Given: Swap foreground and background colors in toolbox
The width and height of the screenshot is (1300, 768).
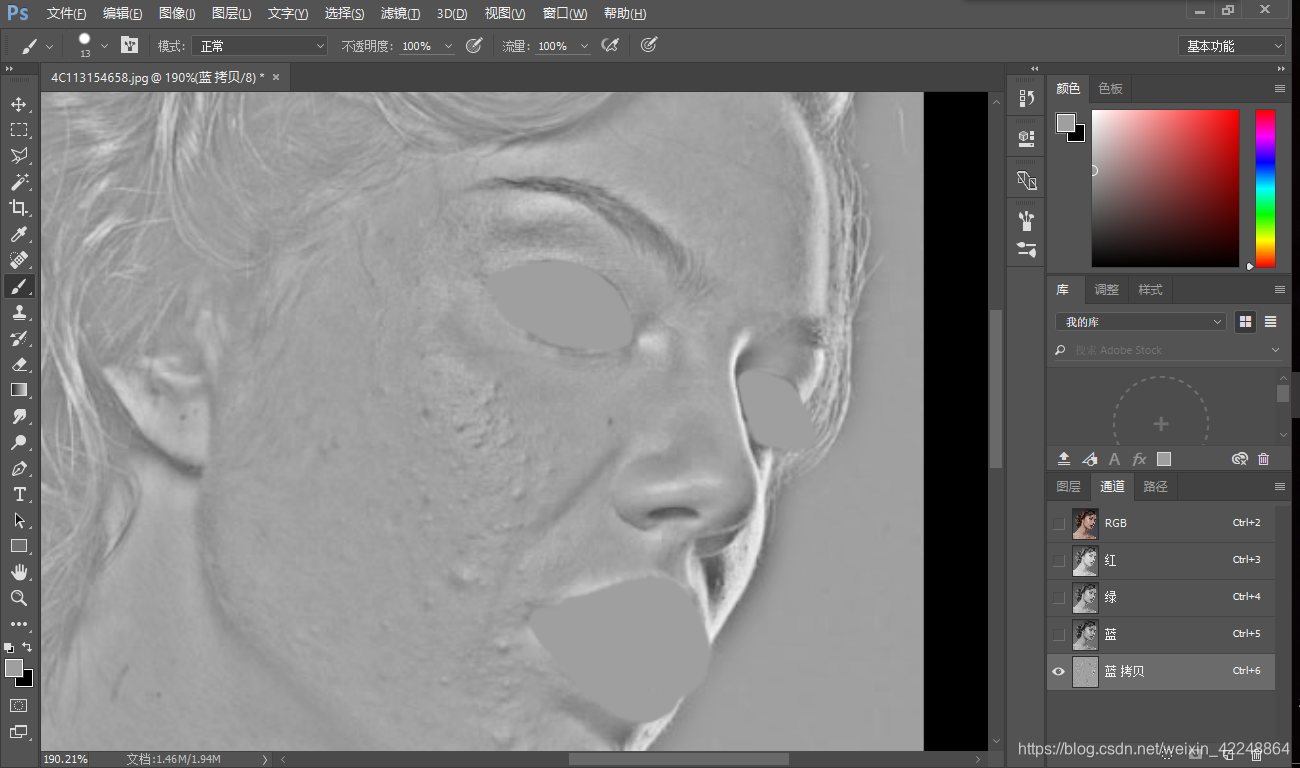Looking at the screenshot, I should click(x=28, y=647).
